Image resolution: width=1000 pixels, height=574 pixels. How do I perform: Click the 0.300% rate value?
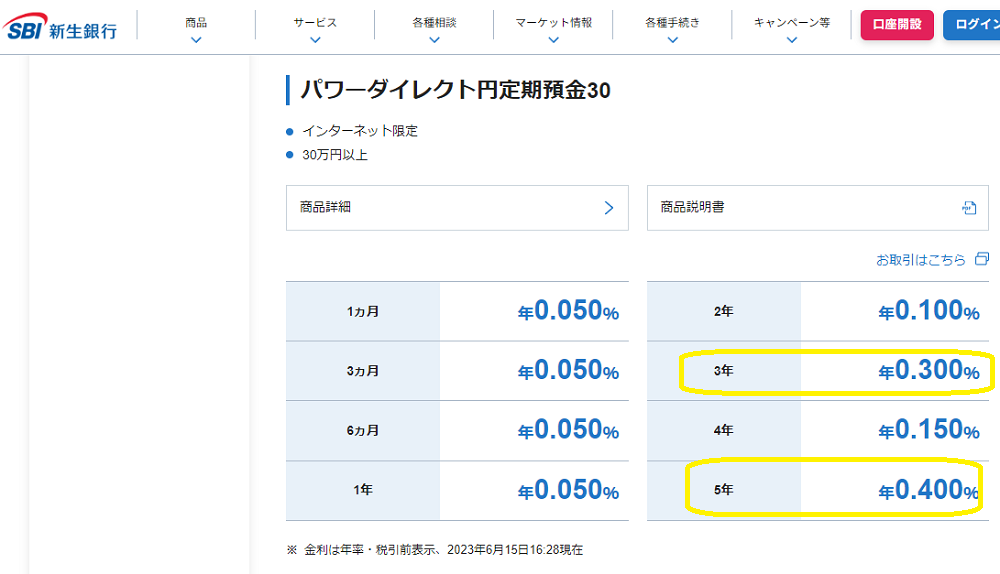point(929,371)
